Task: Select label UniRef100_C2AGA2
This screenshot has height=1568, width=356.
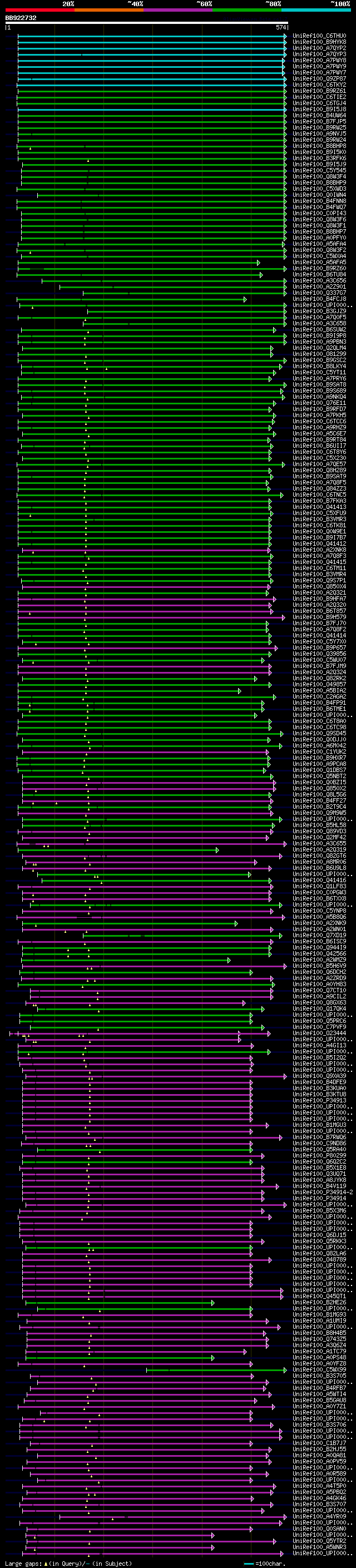Action: [319, 697]
